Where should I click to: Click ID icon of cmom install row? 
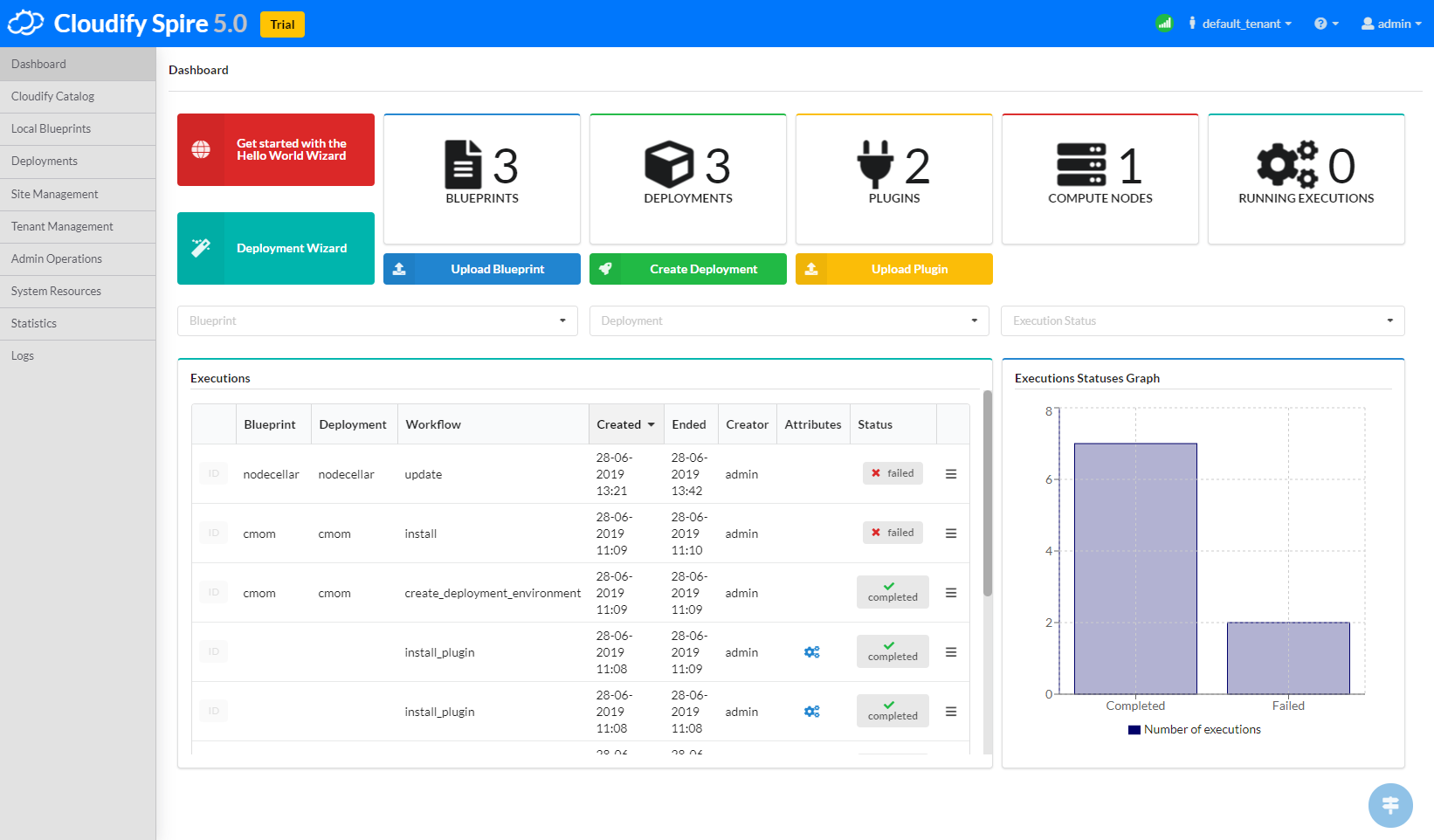tap(213, 533)
